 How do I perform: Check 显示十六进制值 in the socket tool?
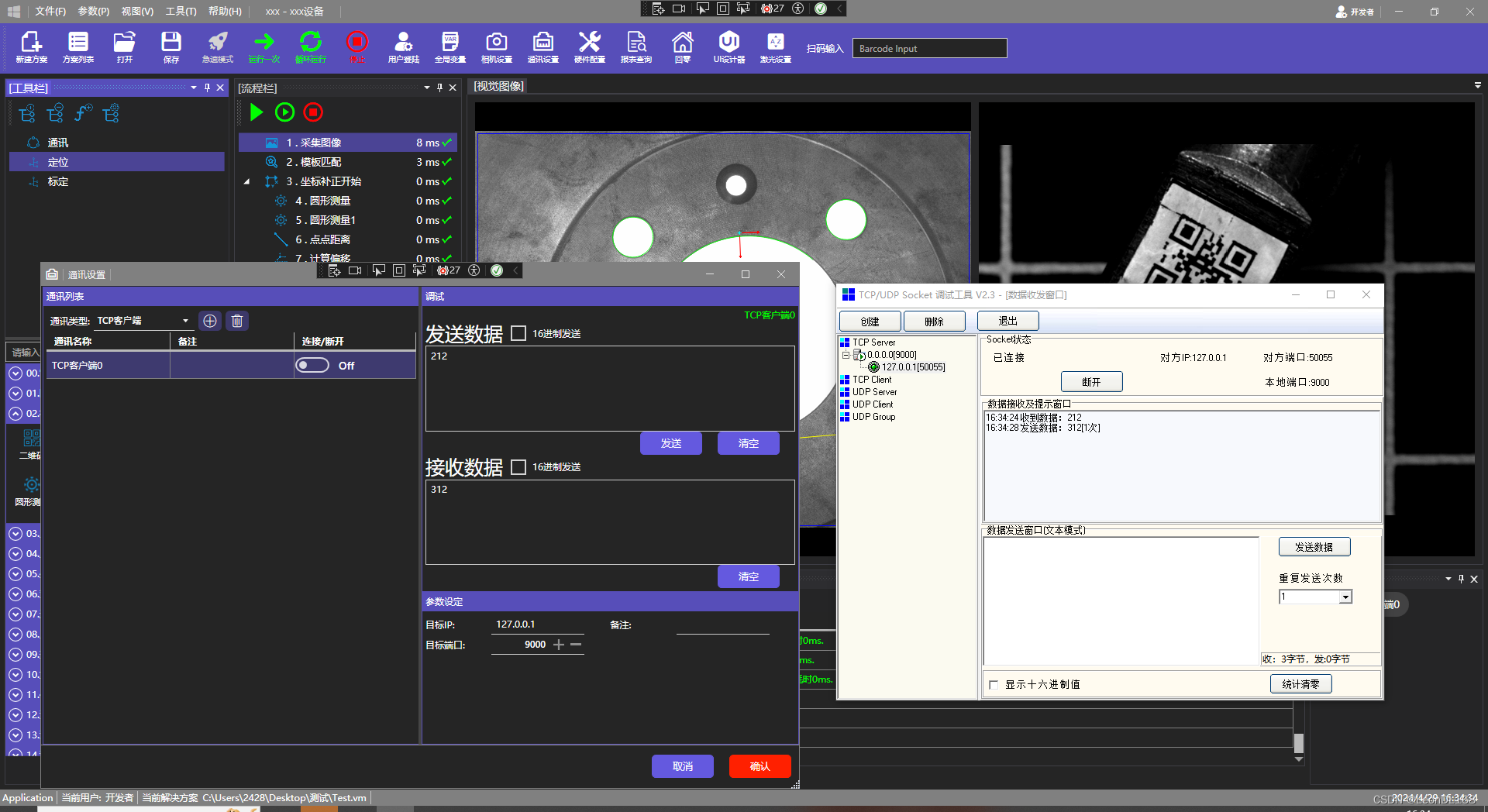[x=995, y=684]
